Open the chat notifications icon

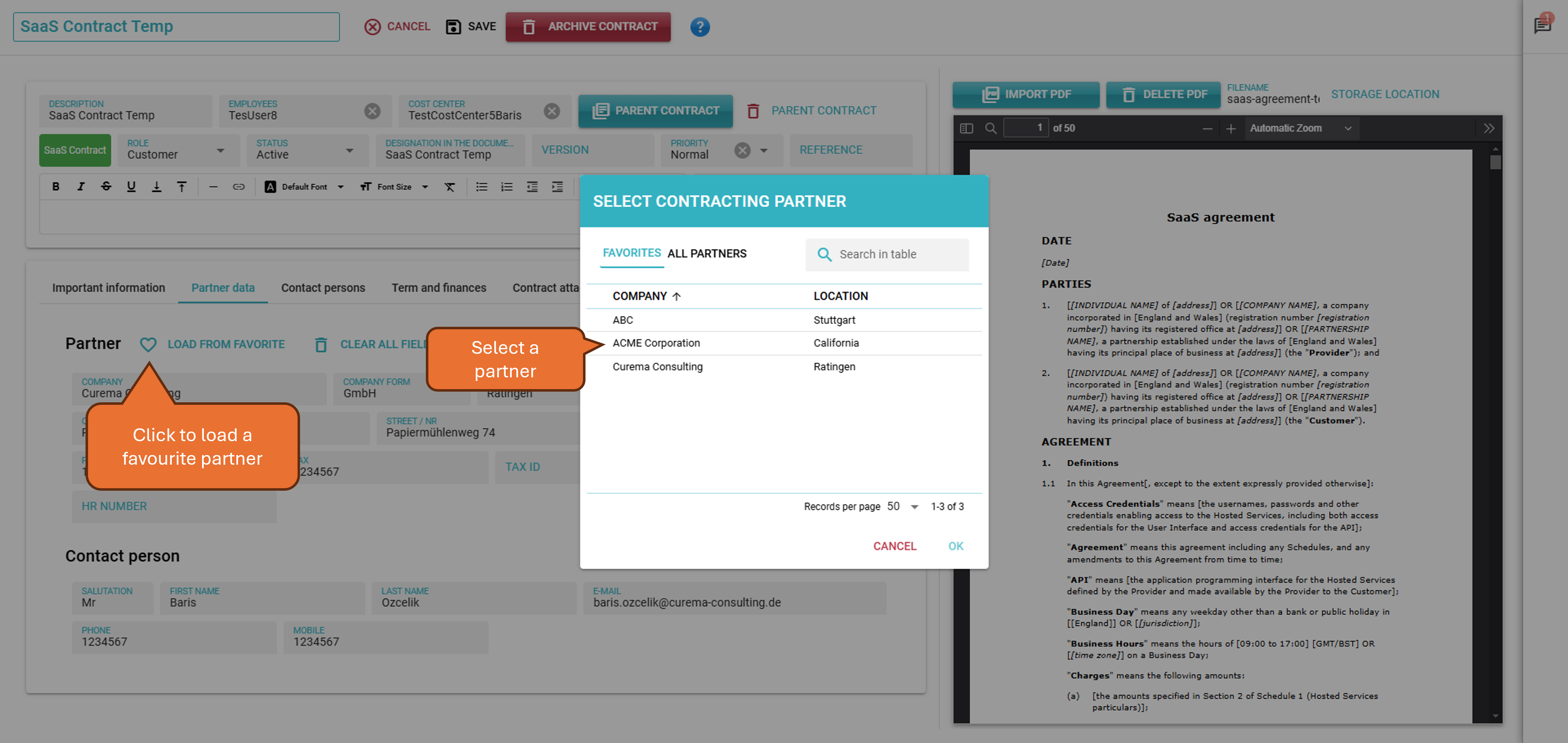pyautogui.click(x=1542, y=25)
